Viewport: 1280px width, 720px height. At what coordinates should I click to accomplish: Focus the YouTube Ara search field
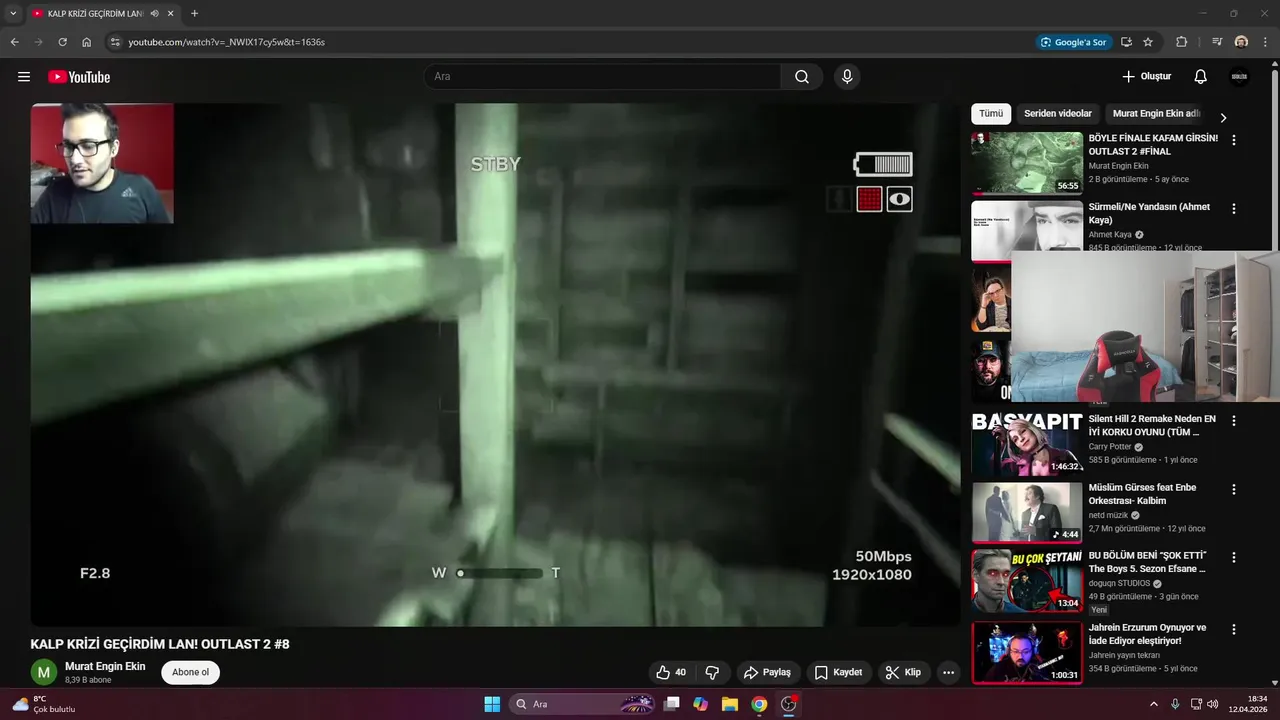(602, 77)
